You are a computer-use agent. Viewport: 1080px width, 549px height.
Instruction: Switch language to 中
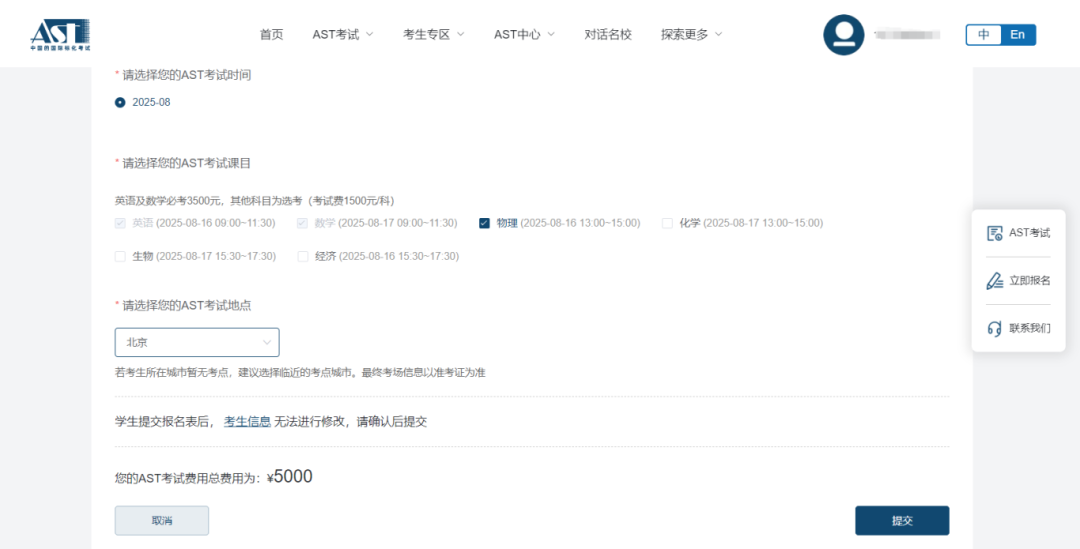click(x=984, y=34)
